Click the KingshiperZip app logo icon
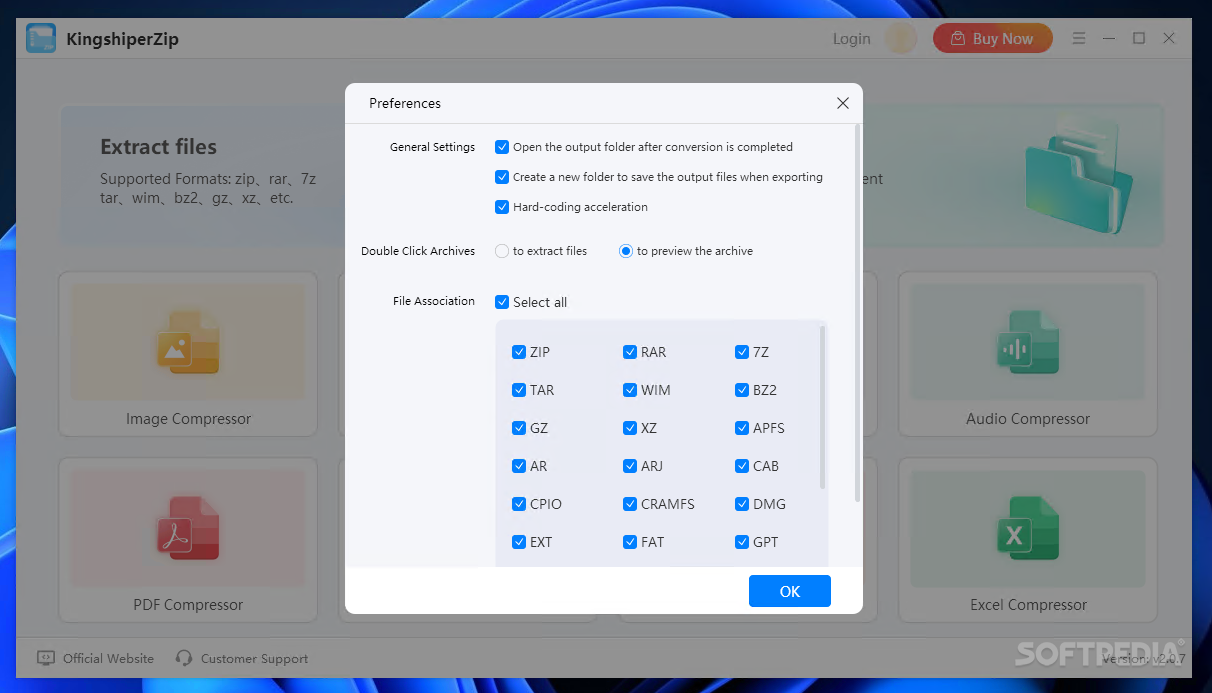1212x693 pixels. [x=41, y=39]
